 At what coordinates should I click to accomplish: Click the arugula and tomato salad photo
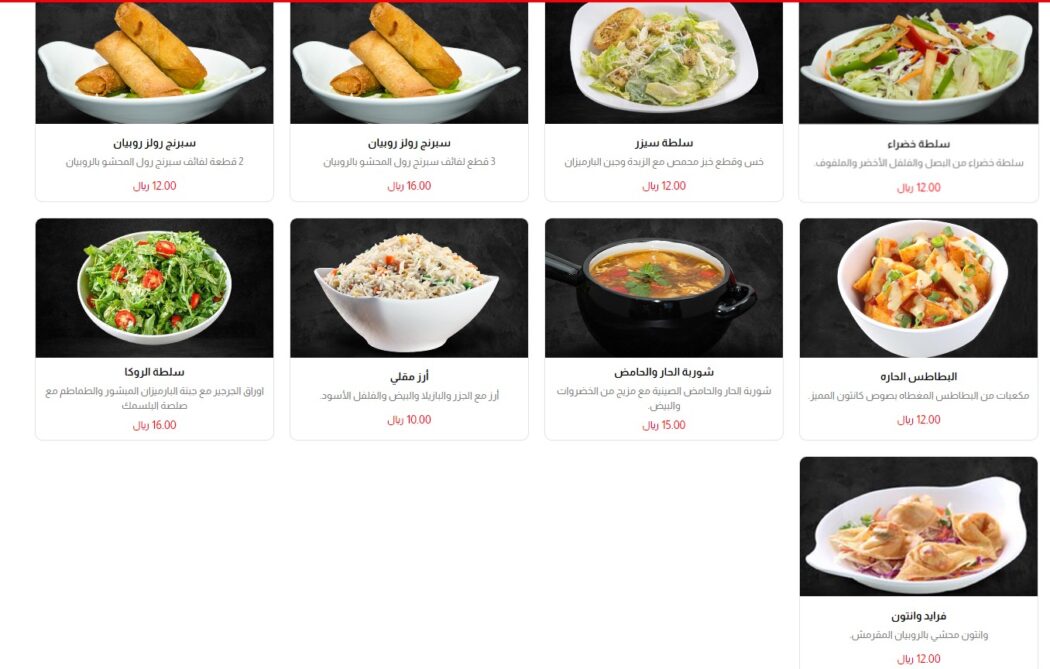point(155,288)
